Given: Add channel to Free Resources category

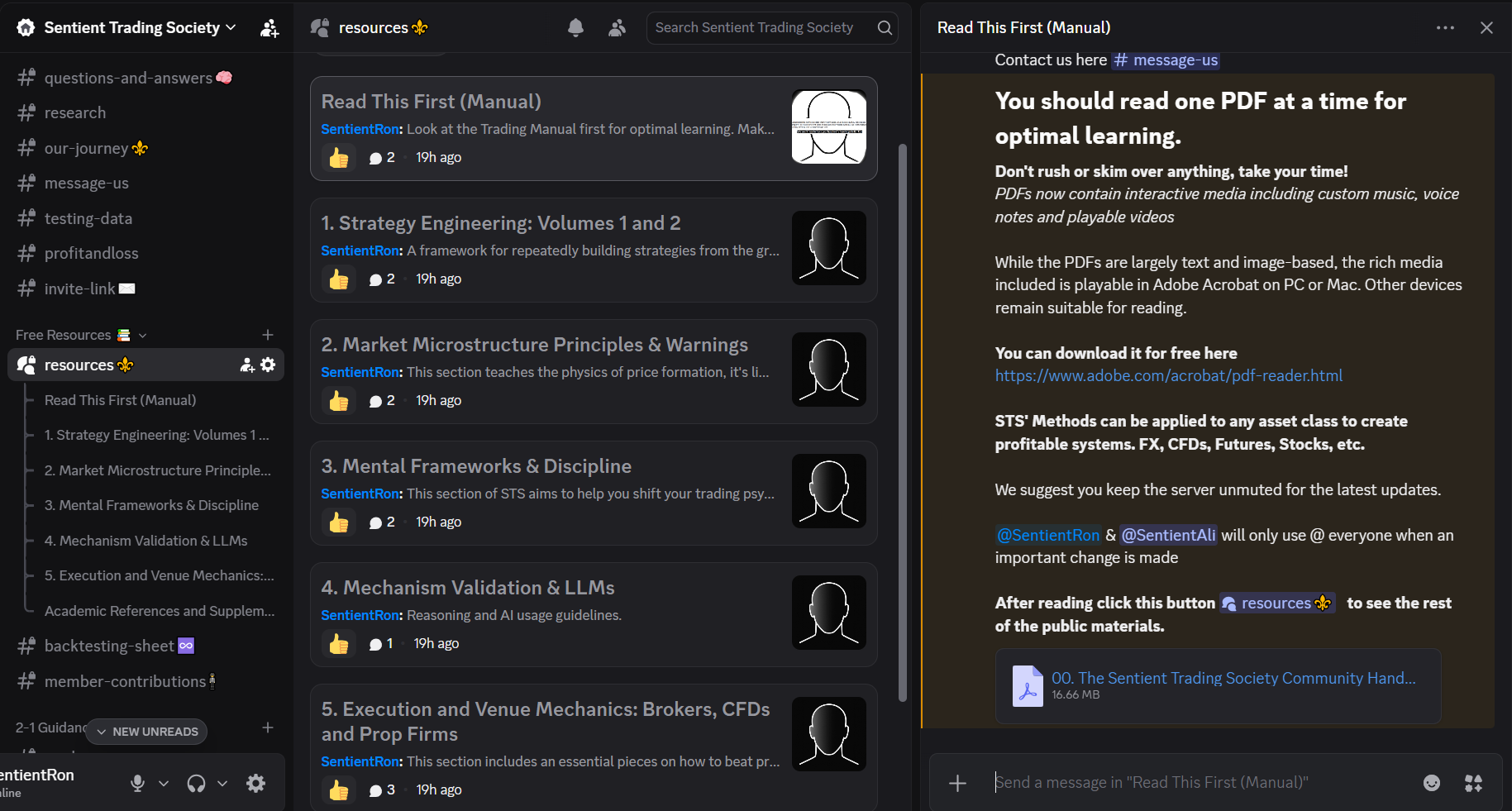Looking at the screenshot, I should 268,335.
